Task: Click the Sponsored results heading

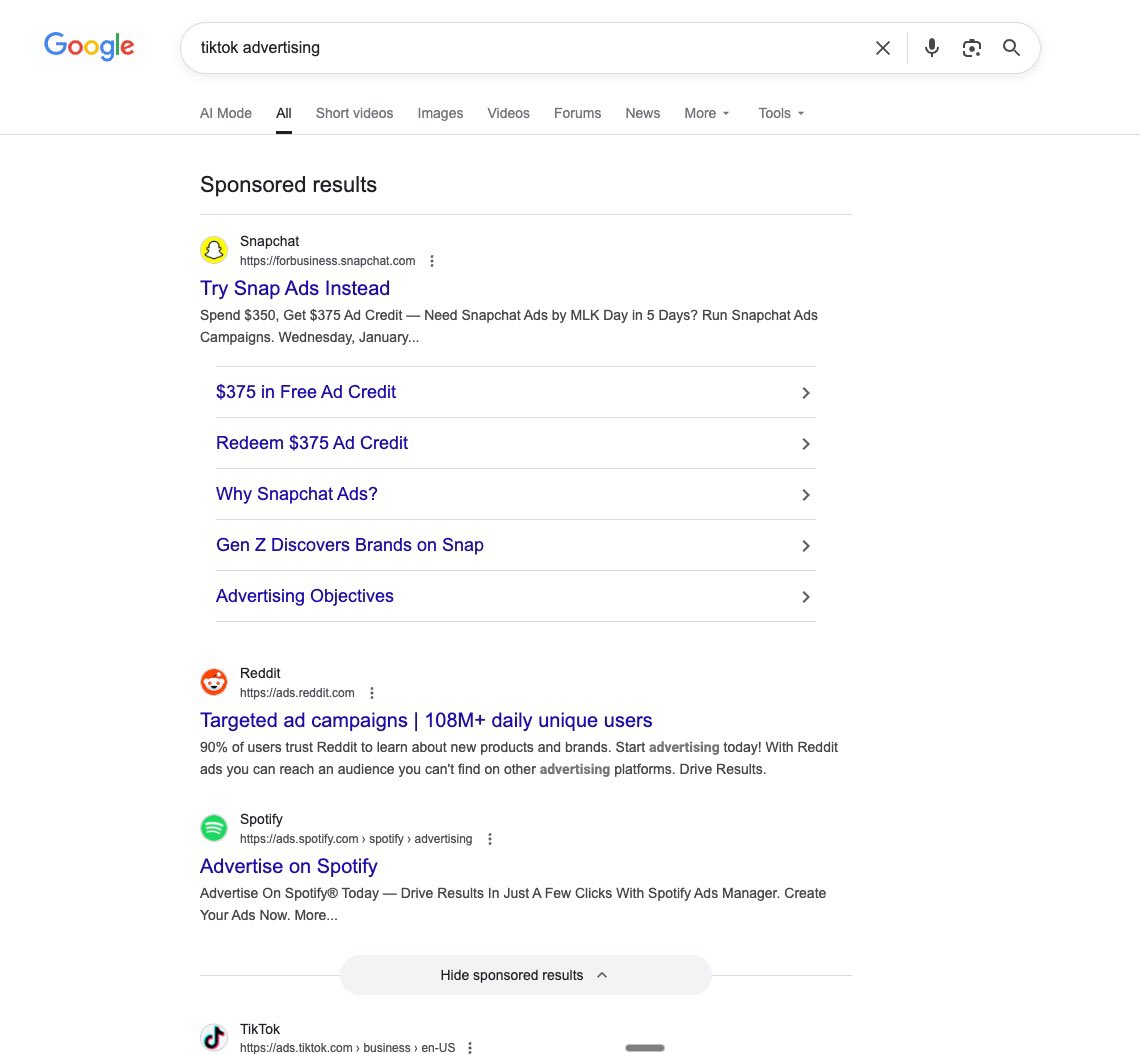Action: (x=289, y=185)
